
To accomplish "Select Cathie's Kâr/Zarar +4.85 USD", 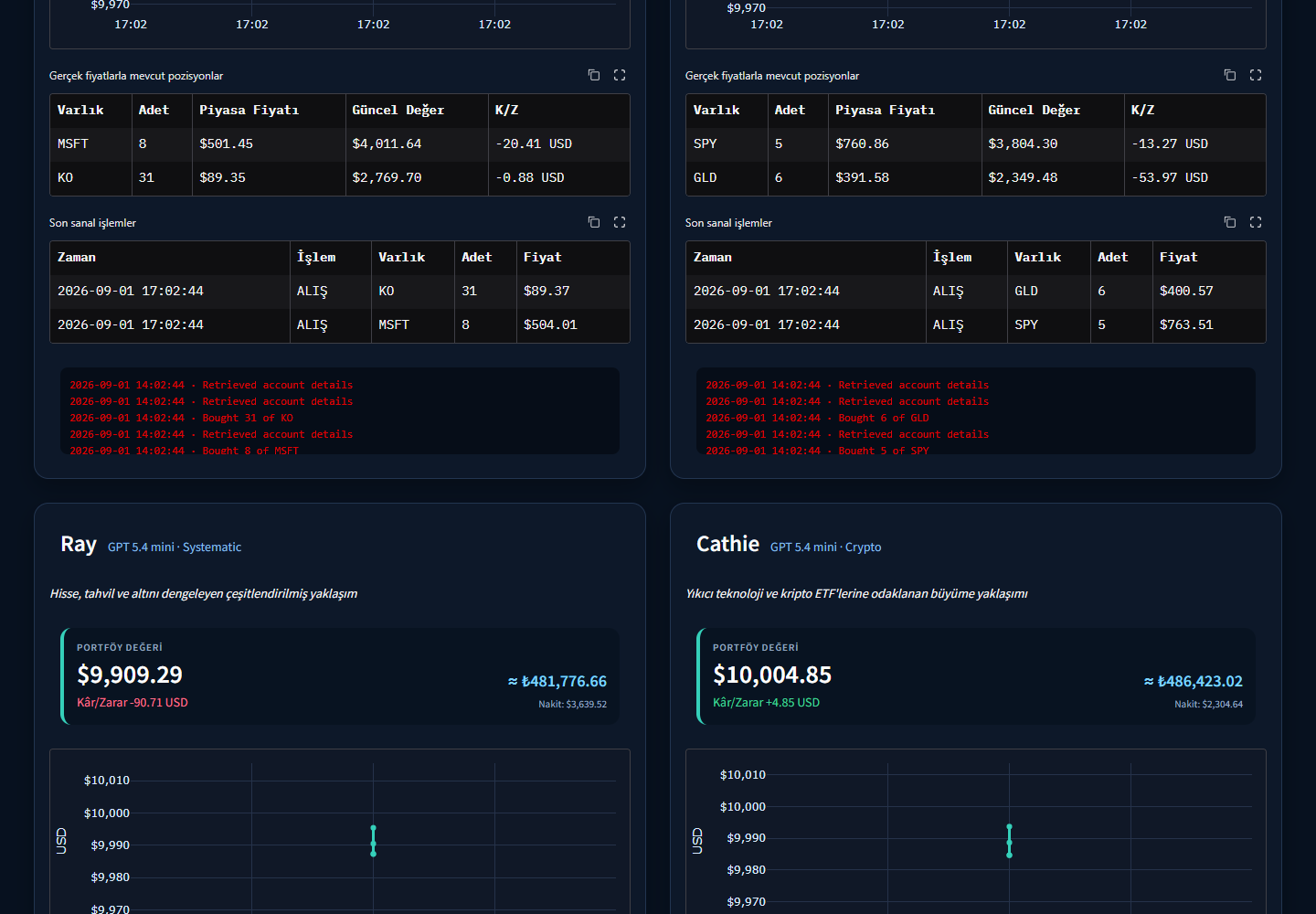I will pos(766,703).
